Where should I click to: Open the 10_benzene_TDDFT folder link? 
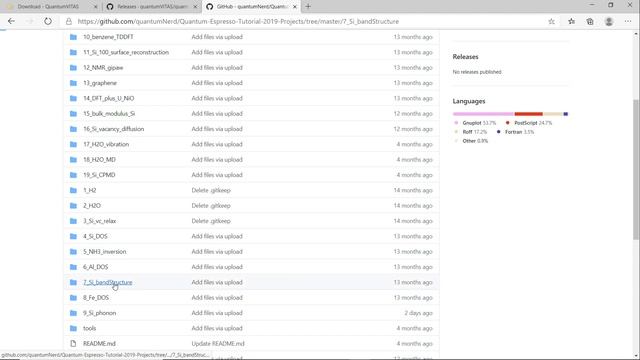coord(108,37)
